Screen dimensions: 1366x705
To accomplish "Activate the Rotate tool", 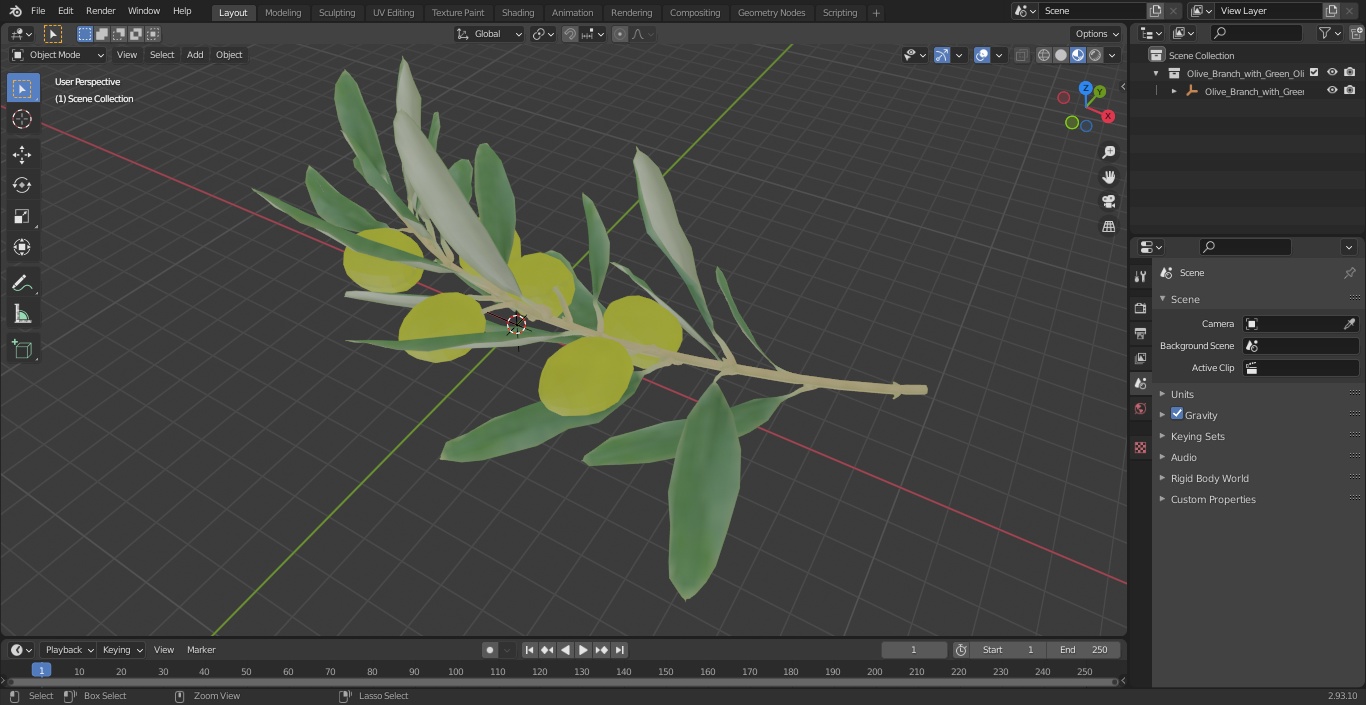I will click(x=22, y=186).
